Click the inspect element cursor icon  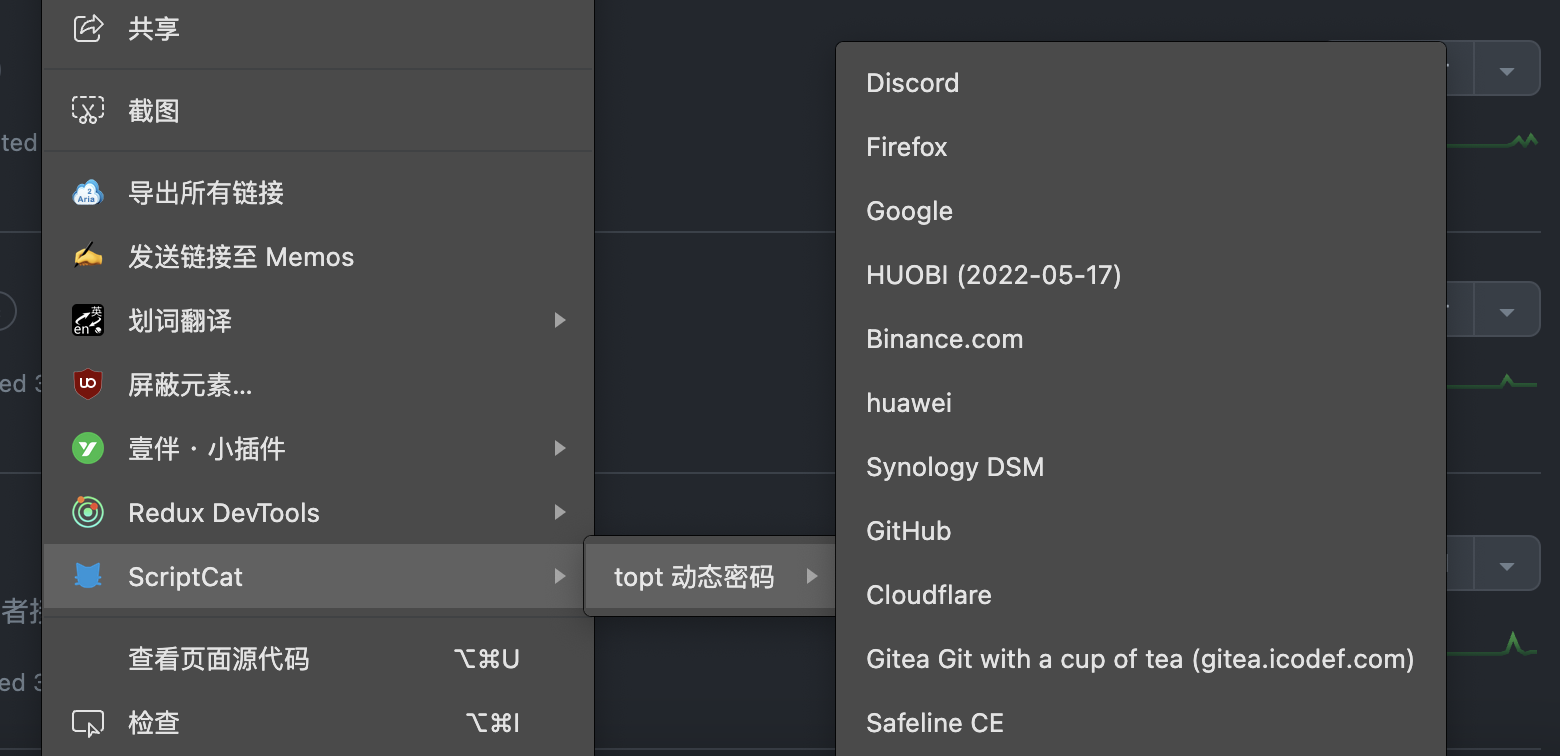pos(88,723)
